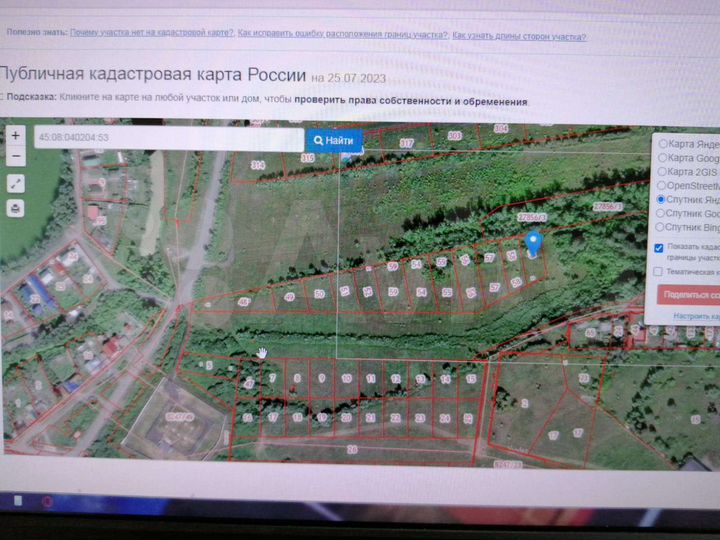The height and width of the screenshot is (540, 720).
Task: Zoom out the map with minus button
Action: 16,157
